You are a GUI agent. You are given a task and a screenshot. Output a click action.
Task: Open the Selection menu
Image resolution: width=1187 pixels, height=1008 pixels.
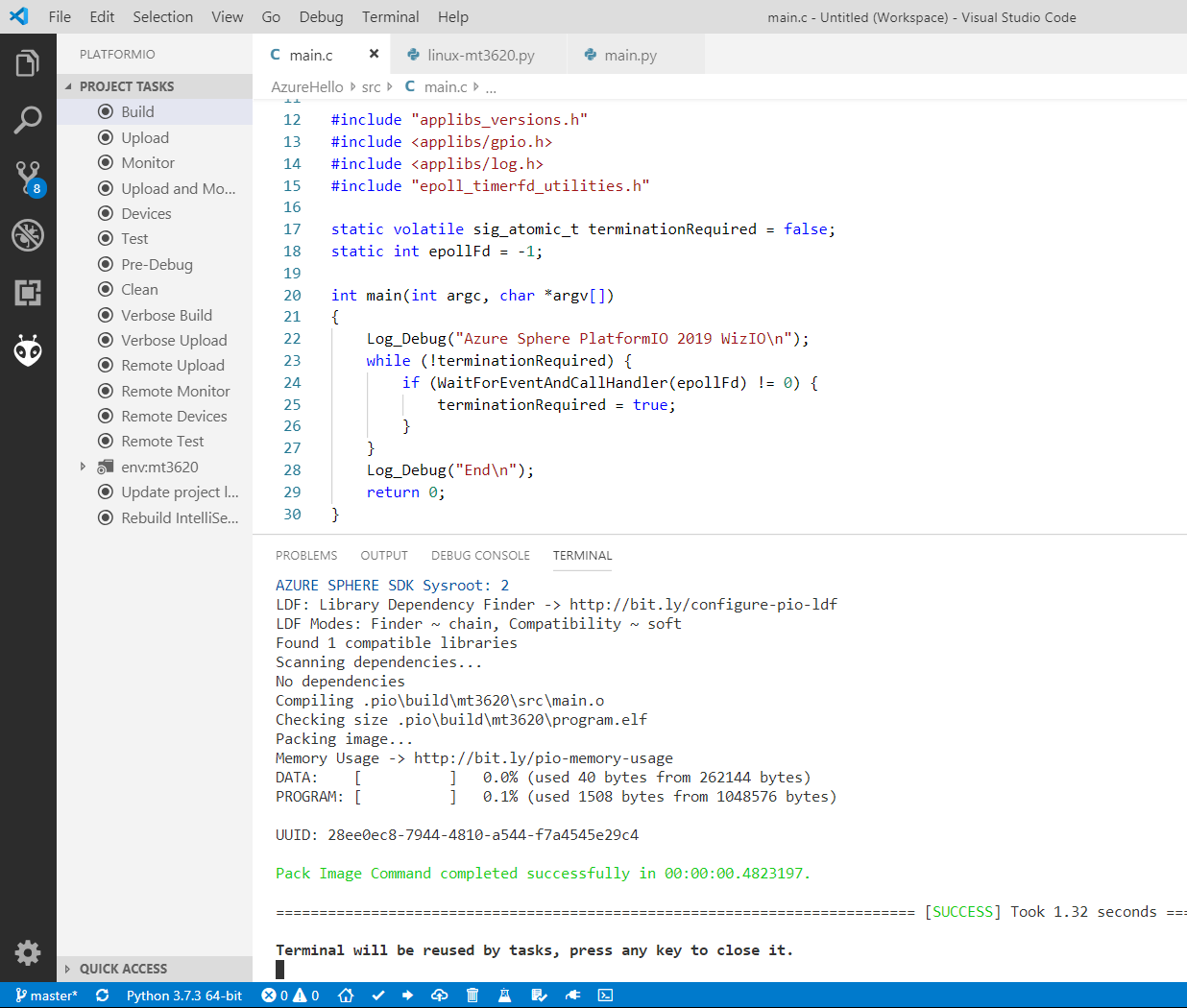162,16
